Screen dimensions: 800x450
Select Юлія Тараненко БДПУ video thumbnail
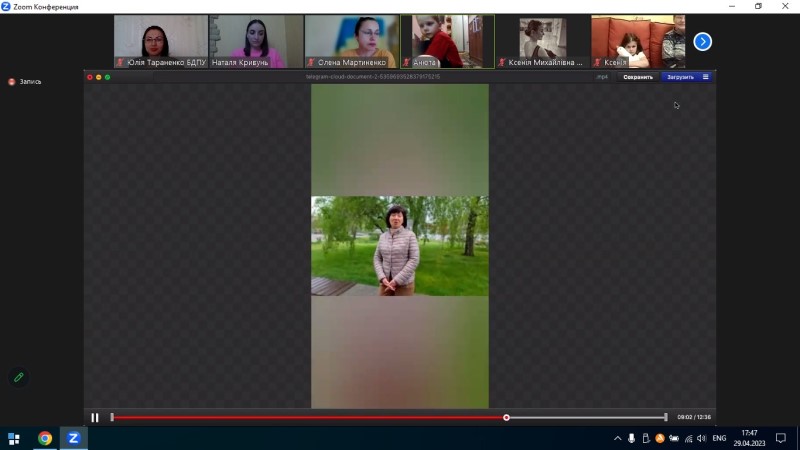click(x=161, y=41)
